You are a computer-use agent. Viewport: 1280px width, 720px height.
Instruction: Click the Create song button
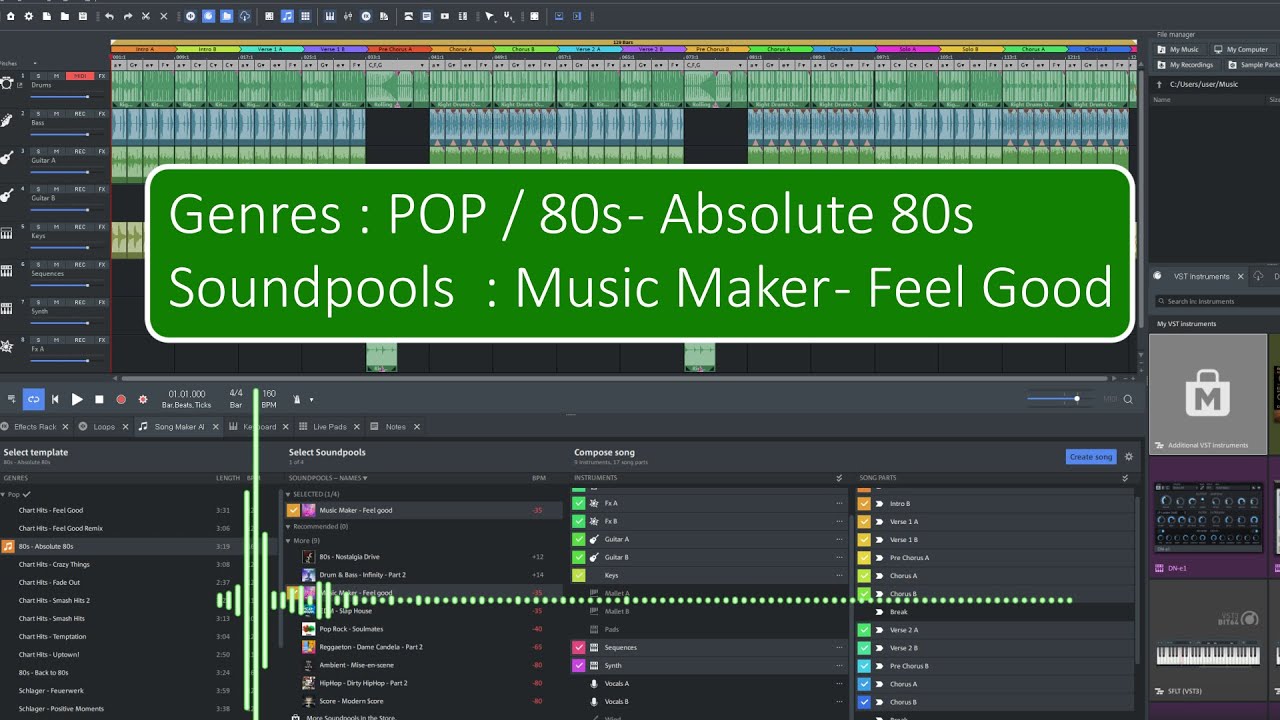1090,457
